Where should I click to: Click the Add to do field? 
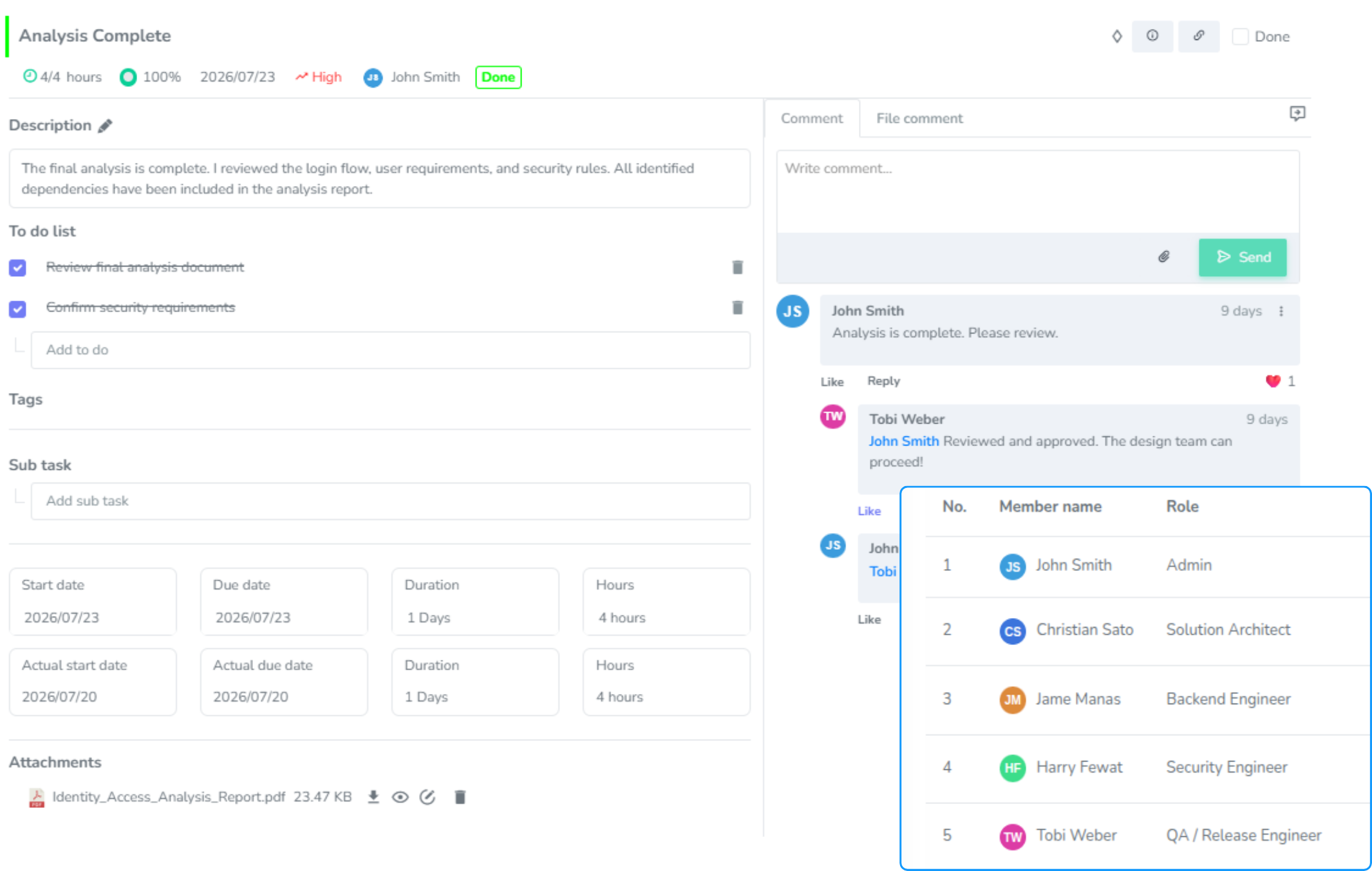tap(391, 350)
